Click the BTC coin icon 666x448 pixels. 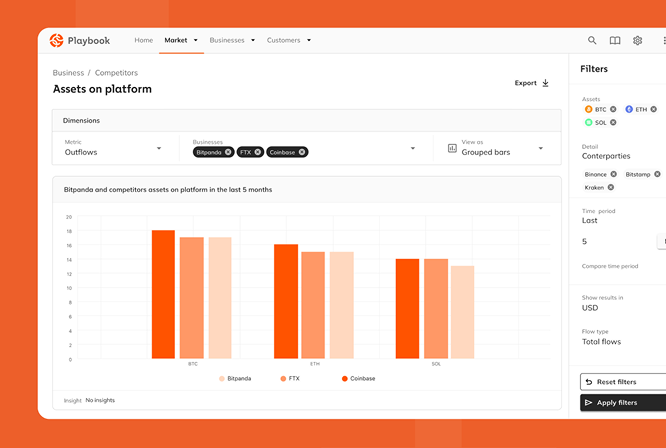tap(588, 109)
